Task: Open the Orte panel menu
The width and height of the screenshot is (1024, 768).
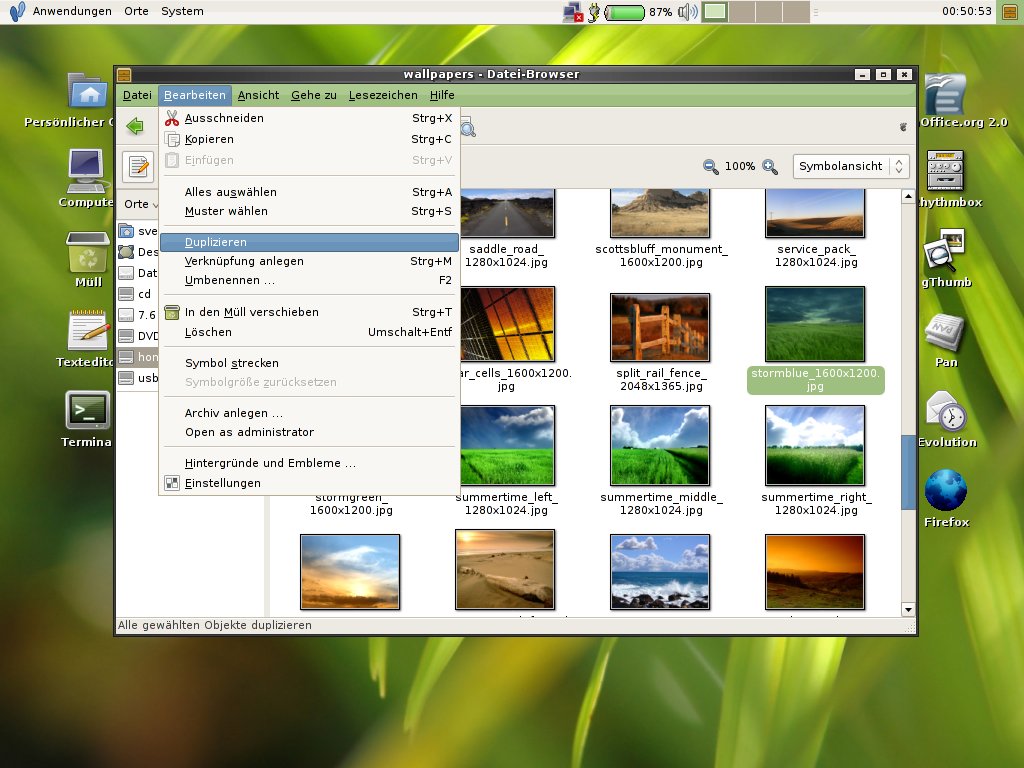Action: [136, 11]
